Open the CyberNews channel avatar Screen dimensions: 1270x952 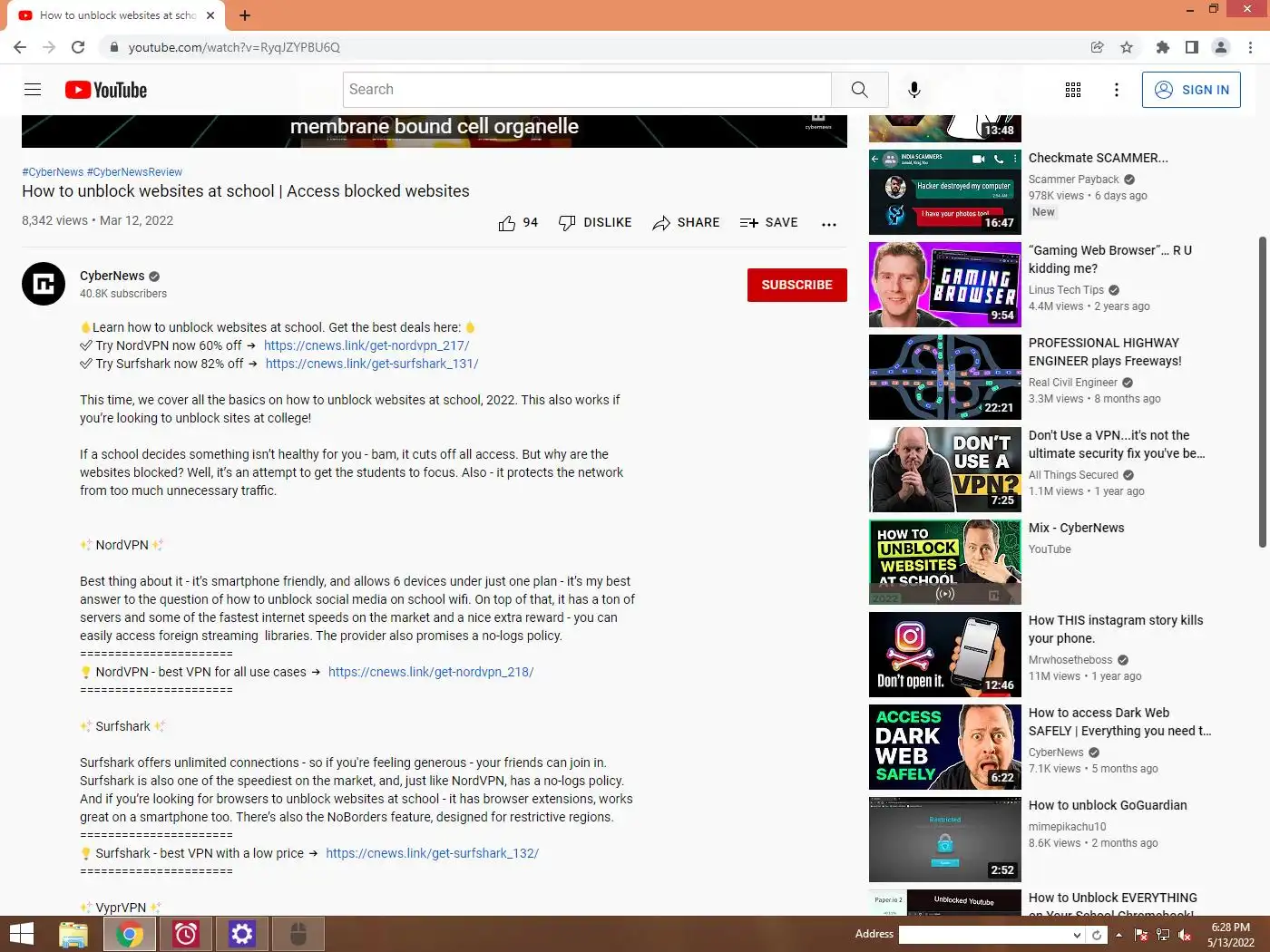(x=44, y=284)
